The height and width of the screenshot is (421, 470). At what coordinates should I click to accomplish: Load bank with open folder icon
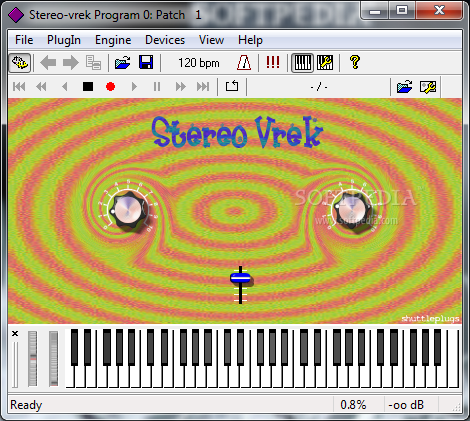coord(123,63)
